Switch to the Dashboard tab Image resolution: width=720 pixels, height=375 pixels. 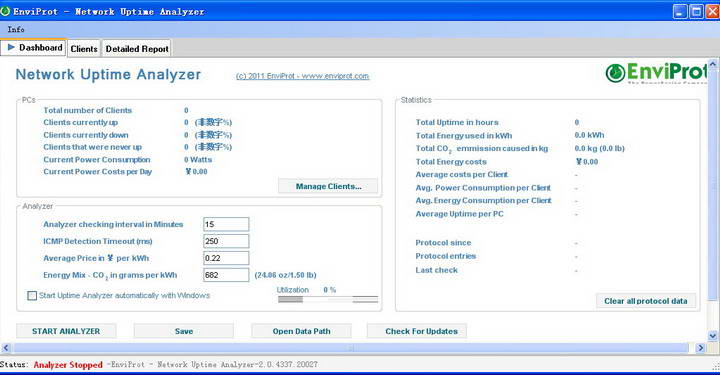click(33, 48)
